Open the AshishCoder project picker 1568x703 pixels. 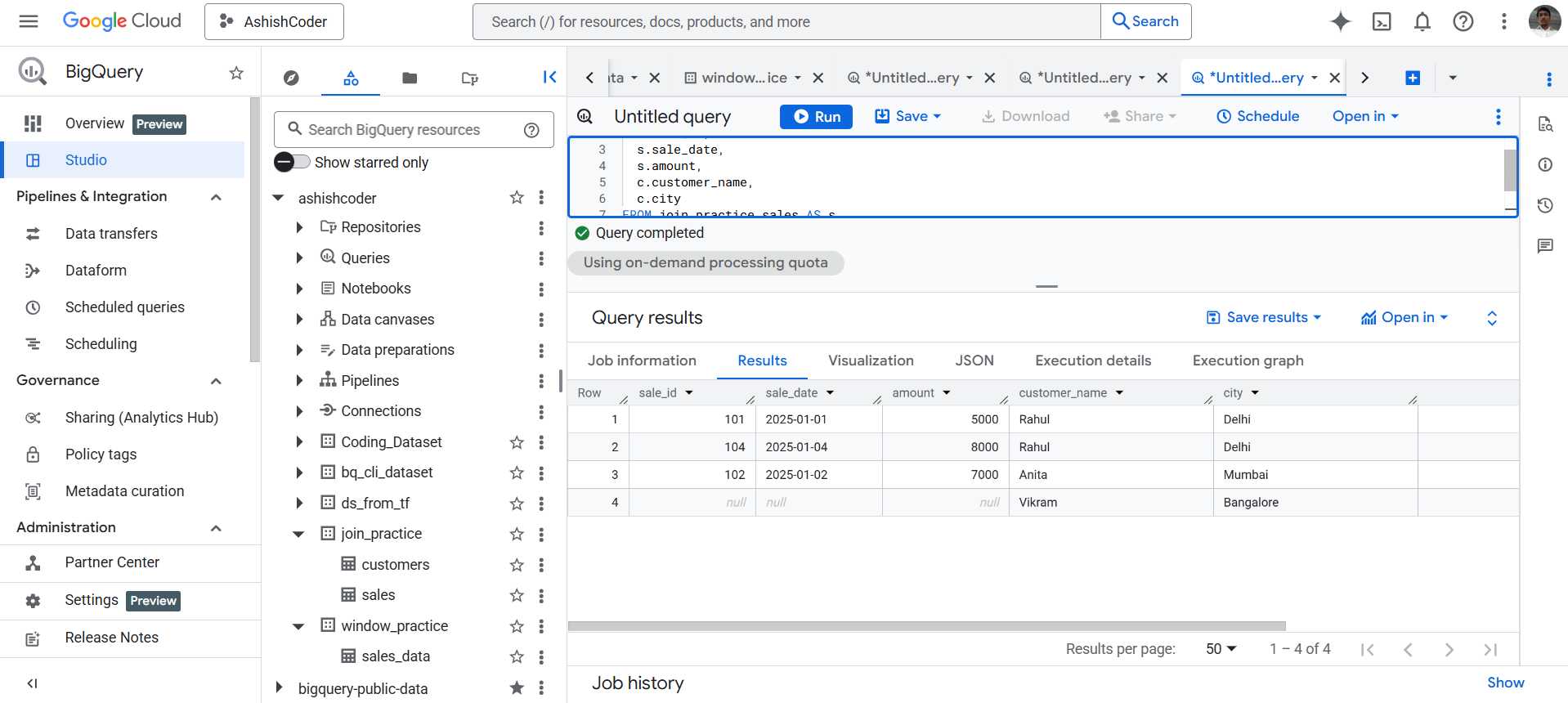click(274, 21)
